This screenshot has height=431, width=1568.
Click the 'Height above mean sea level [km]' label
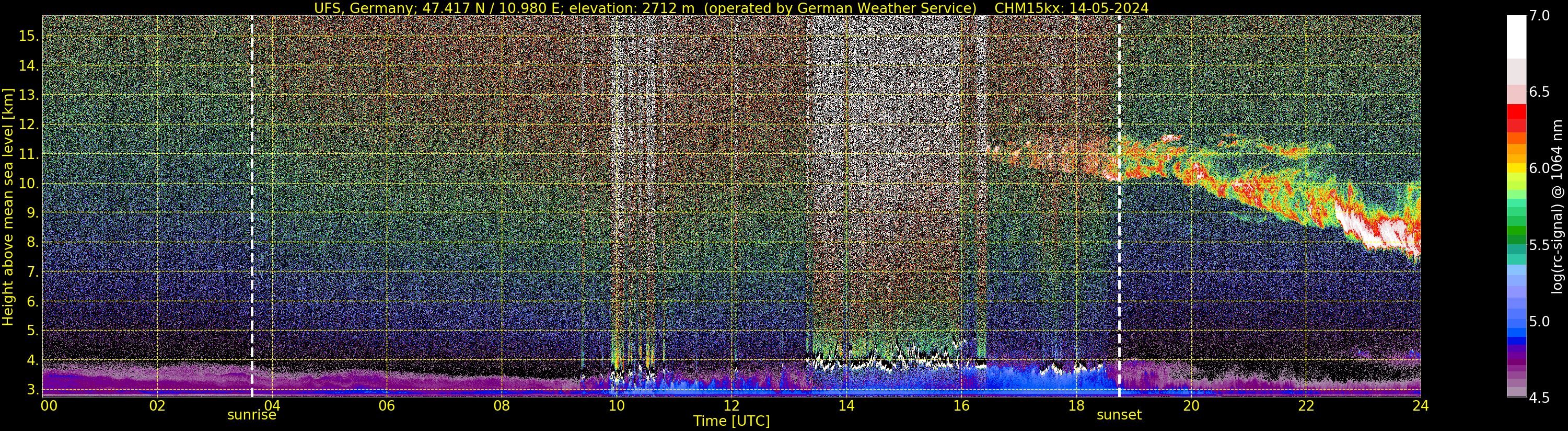click(x=8, y=206)
